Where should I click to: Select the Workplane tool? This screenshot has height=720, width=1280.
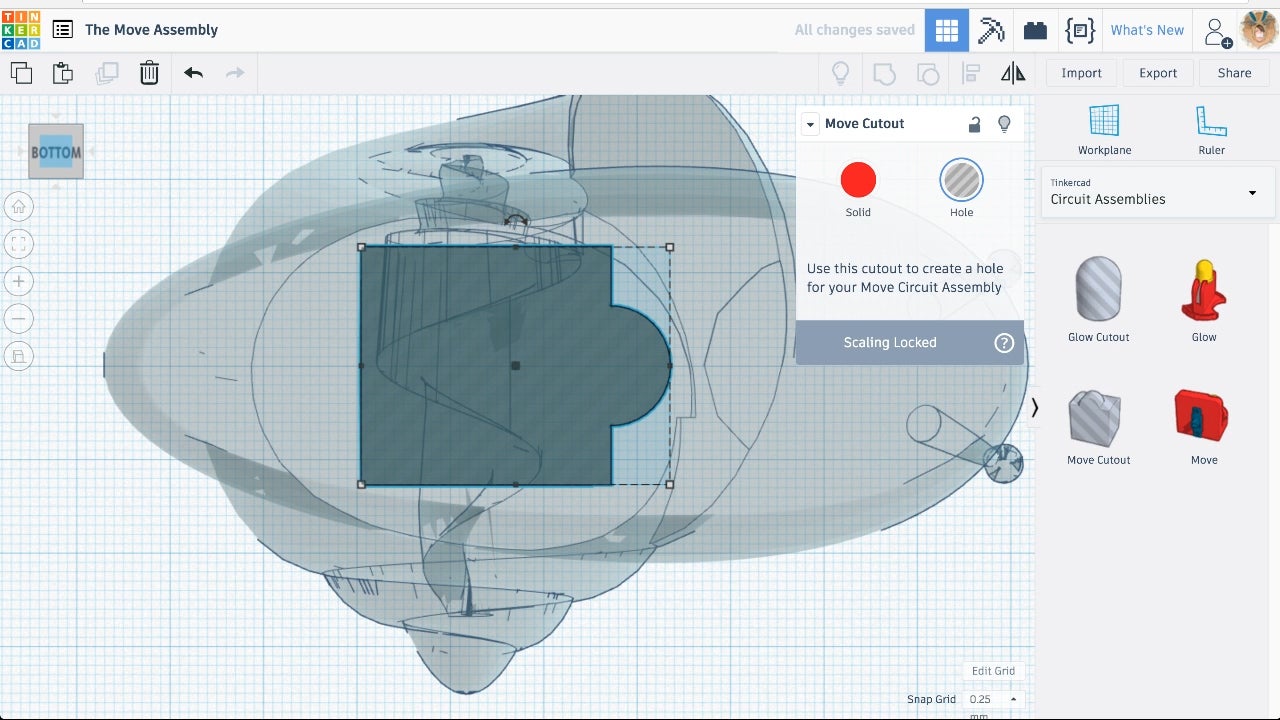[x=1104, y=130]
